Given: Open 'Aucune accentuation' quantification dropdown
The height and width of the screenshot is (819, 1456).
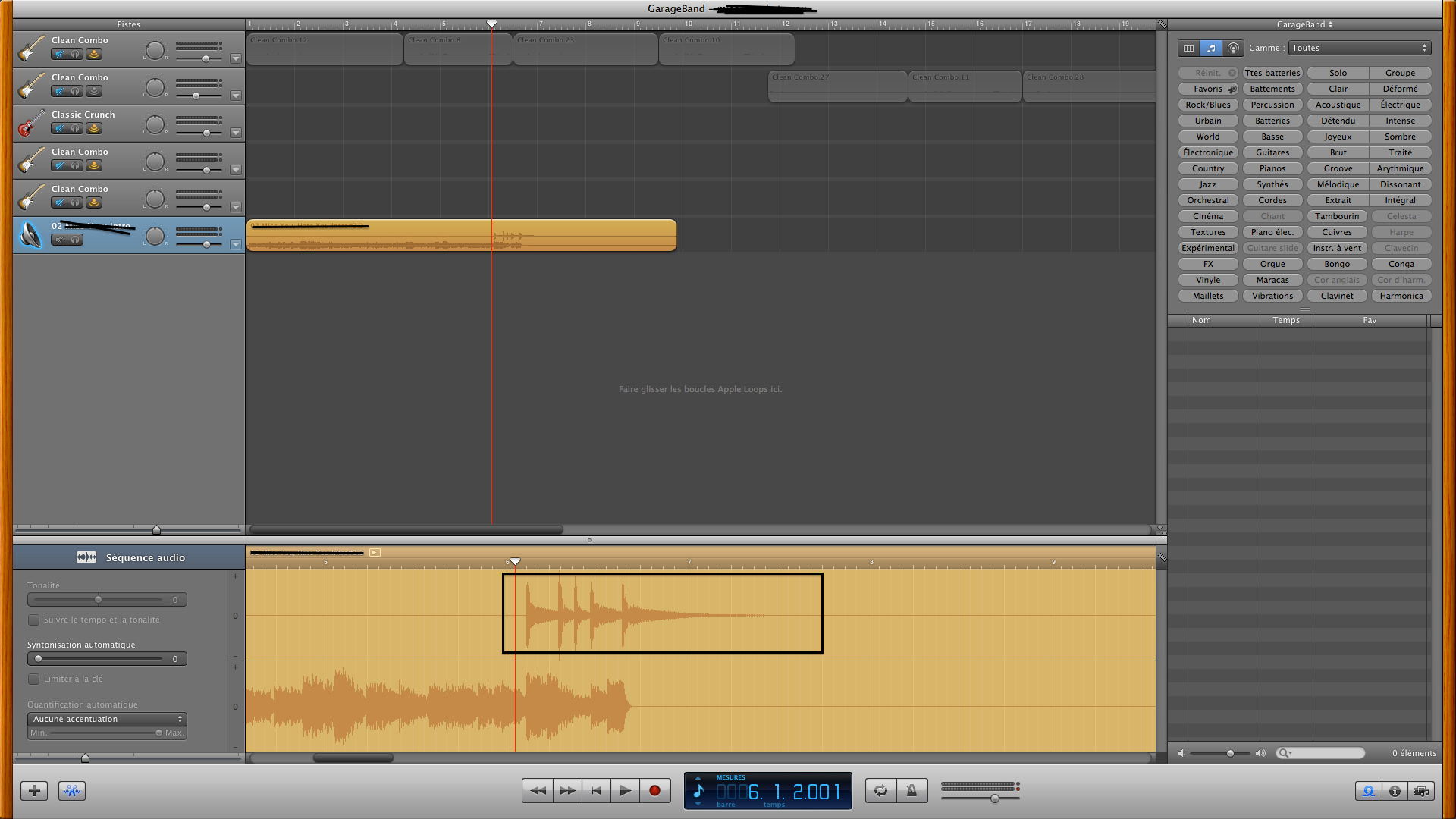Looking at the screenshot, I should (107, 719).
